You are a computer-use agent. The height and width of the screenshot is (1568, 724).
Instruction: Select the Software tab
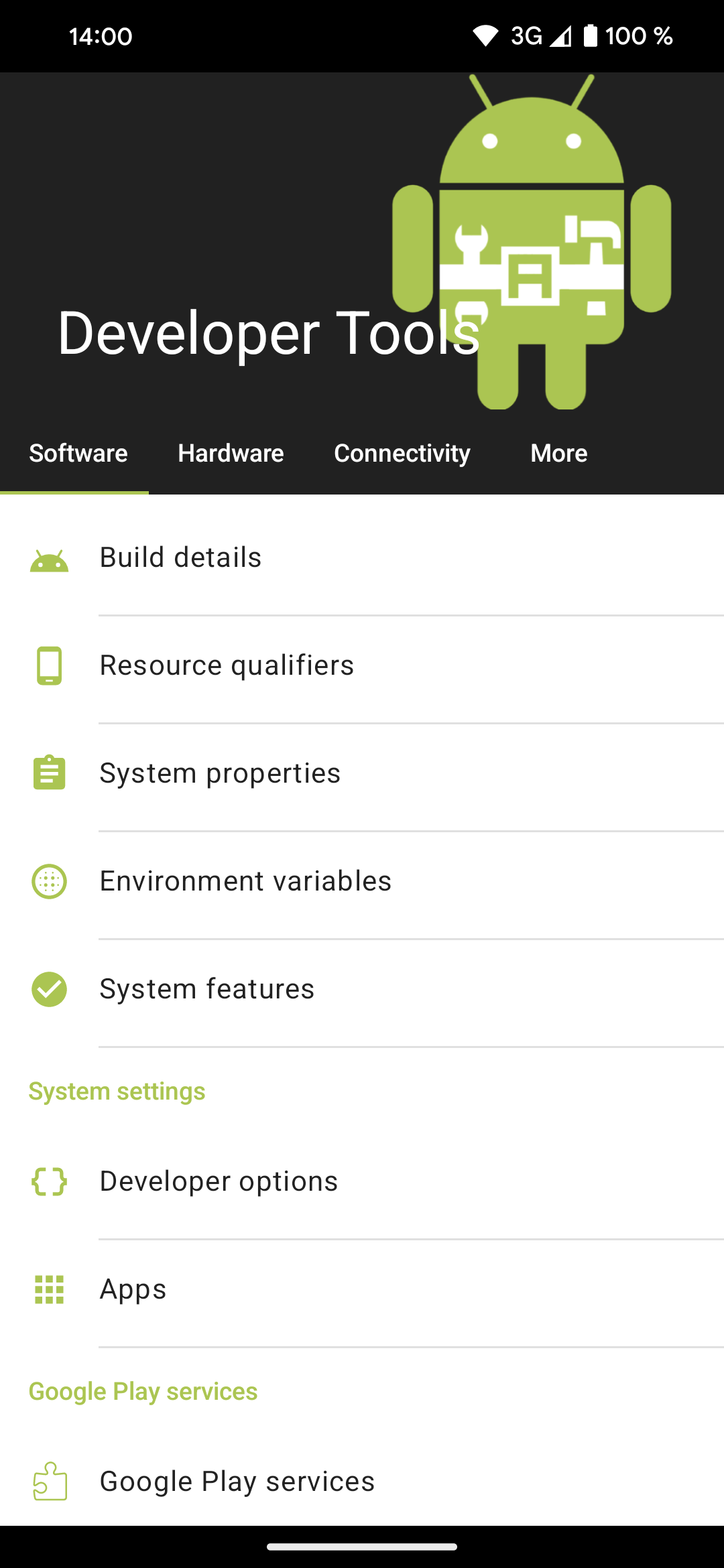click(78, 454)
